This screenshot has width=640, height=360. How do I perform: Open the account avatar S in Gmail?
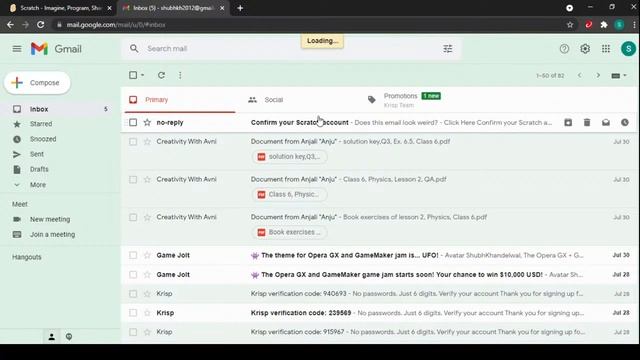coord(628,49)
